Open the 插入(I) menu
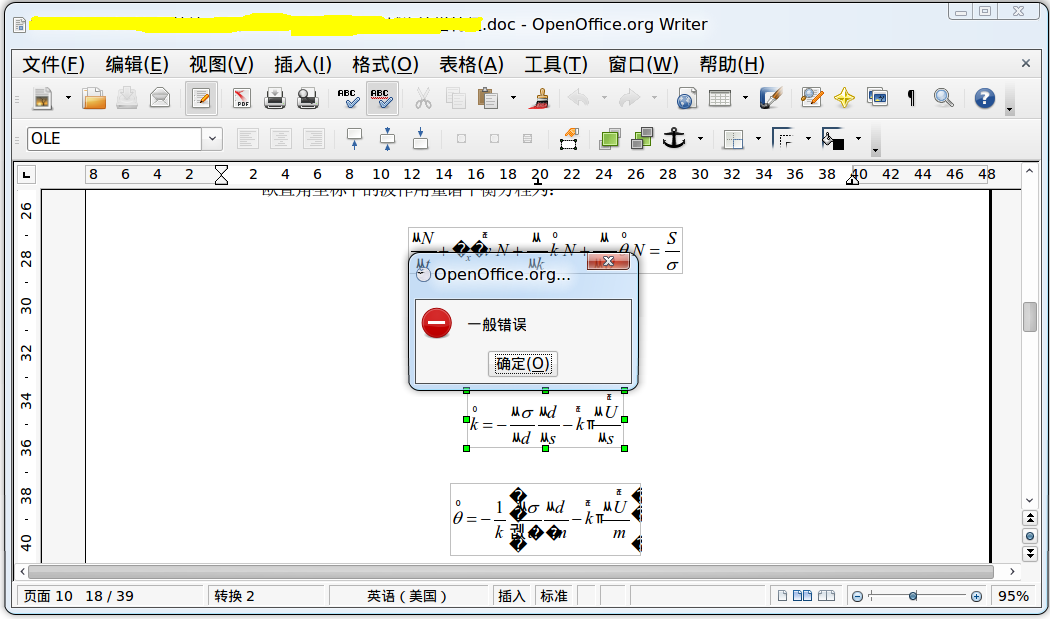 pos(303,65)
